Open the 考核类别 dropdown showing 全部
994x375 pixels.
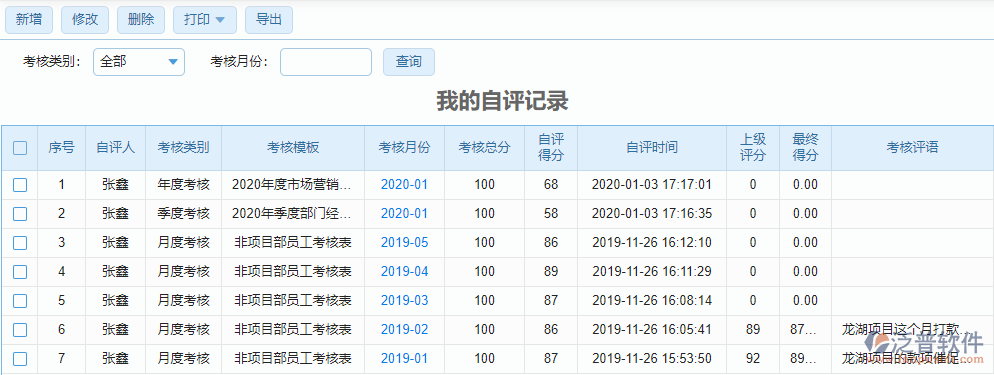pyautogui.click(x=139, y=62)
